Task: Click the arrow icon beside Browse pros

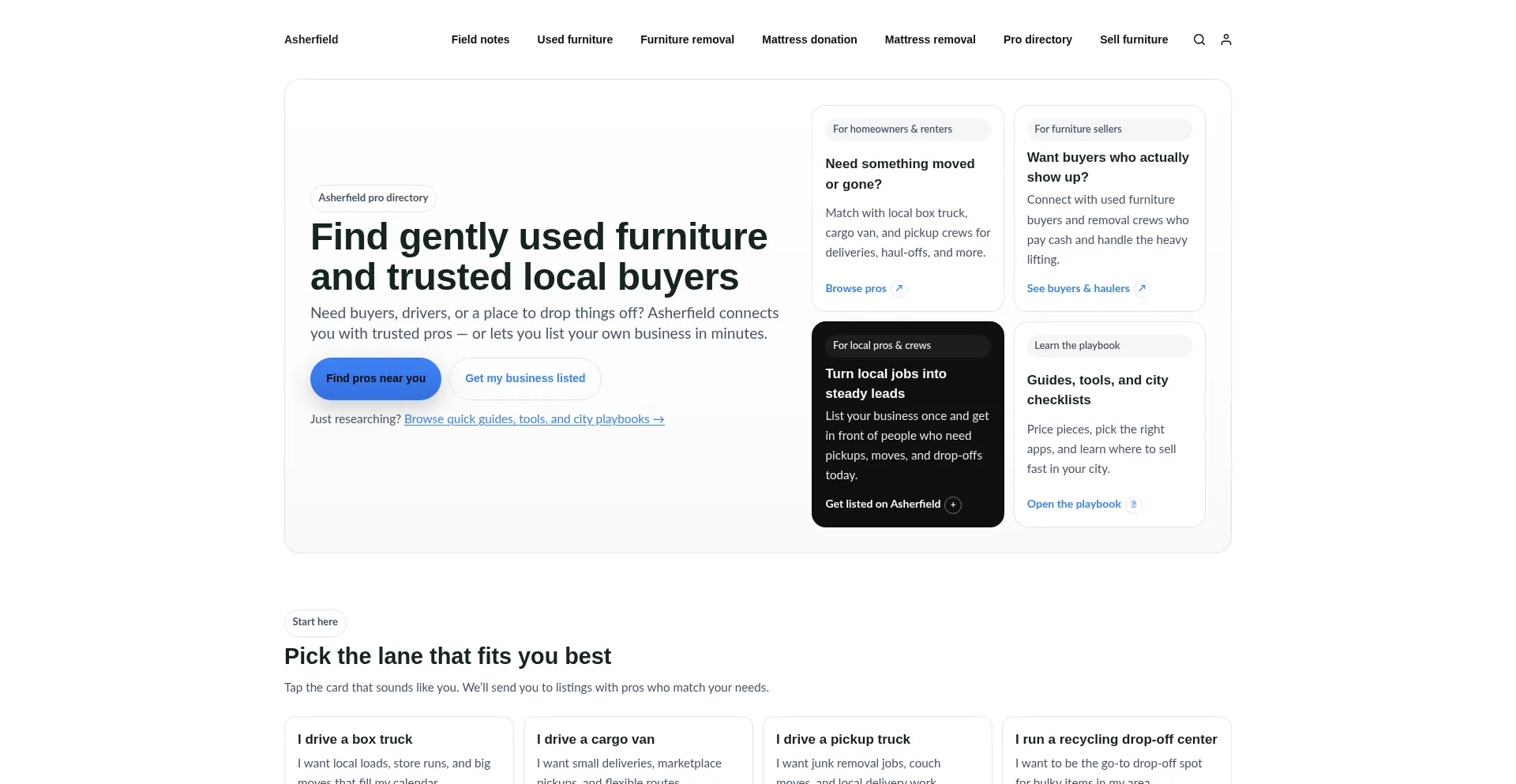Action: tap(899, 288)
